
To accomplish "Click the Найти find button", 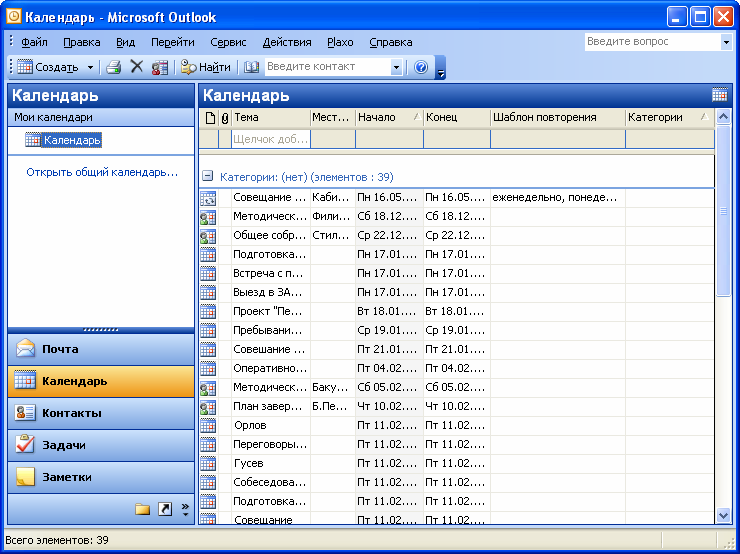I will 206,67.
